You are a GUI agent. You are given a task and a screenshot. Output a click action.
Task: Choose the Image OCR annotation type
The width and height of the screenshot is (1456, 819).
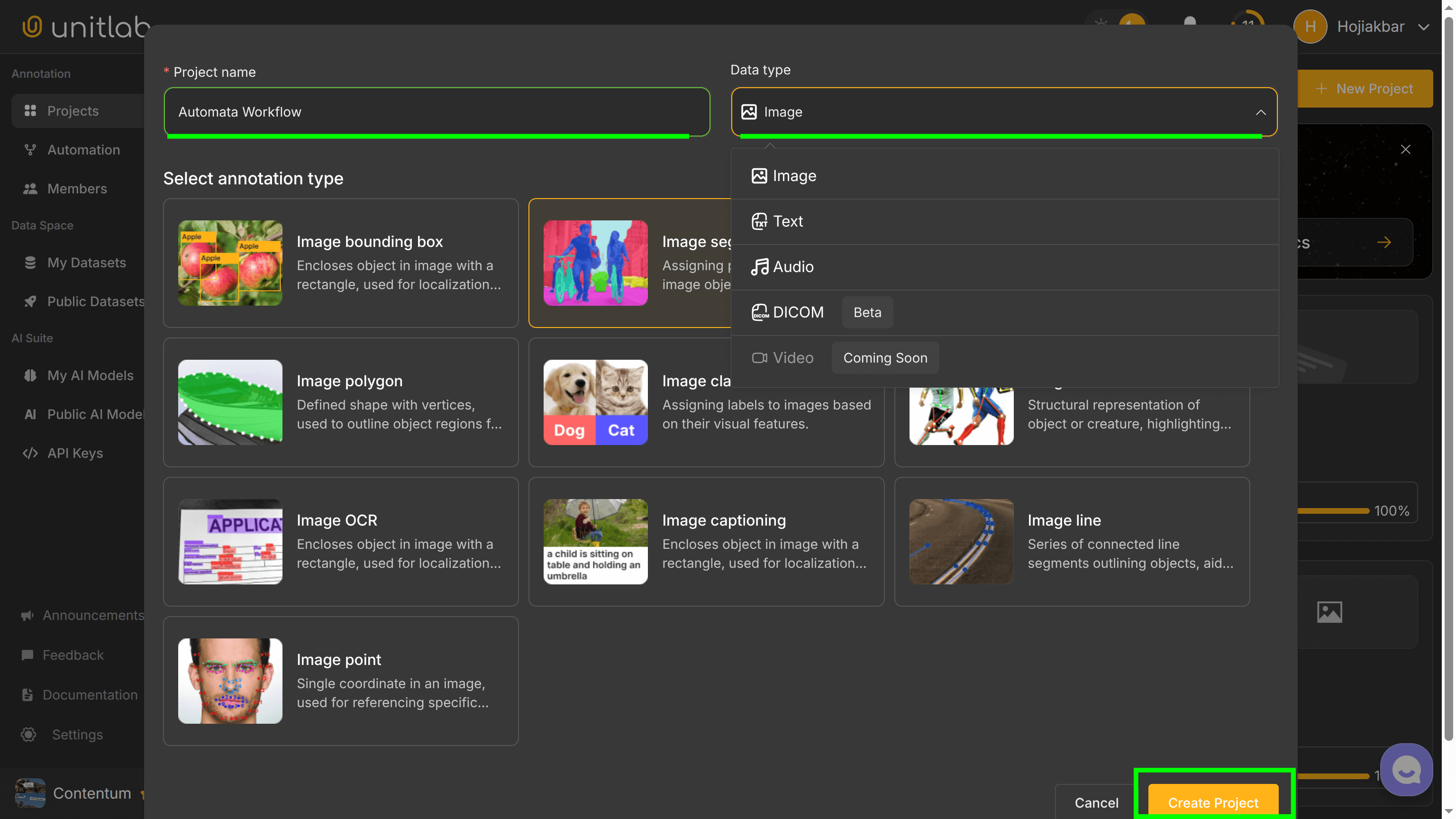pyautogui.click(x=340, y=541)
